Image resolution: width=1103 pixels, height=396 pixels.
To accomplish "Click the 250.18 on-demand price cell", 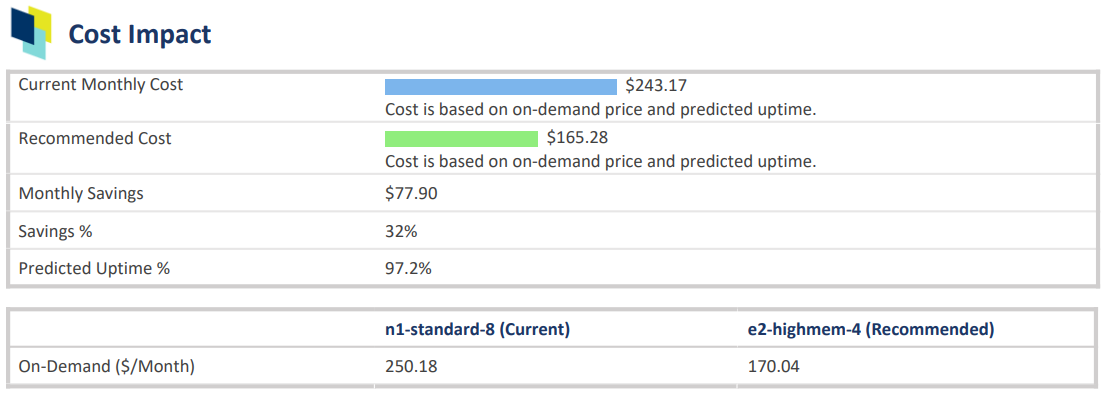I will [411, 366].
